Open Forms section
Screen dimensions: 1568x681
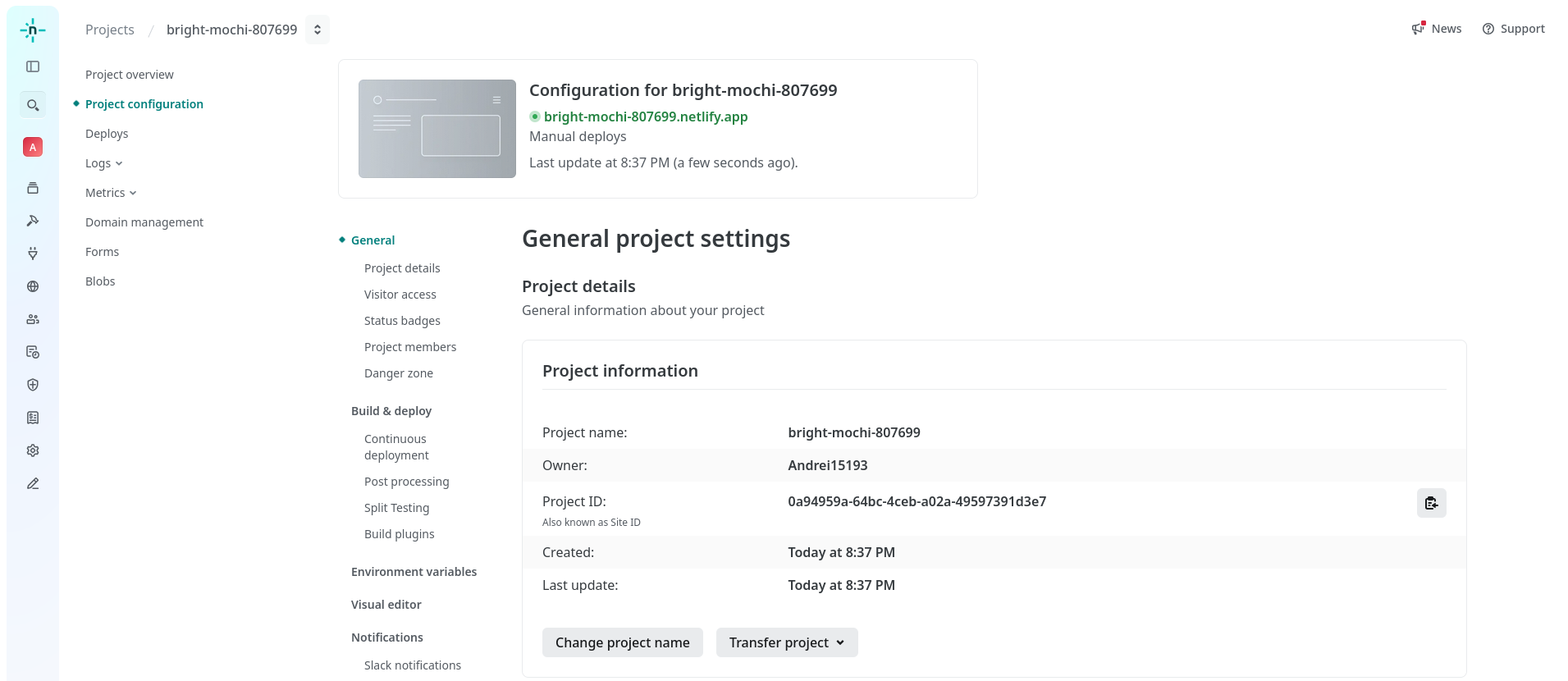tap(102, 252)
